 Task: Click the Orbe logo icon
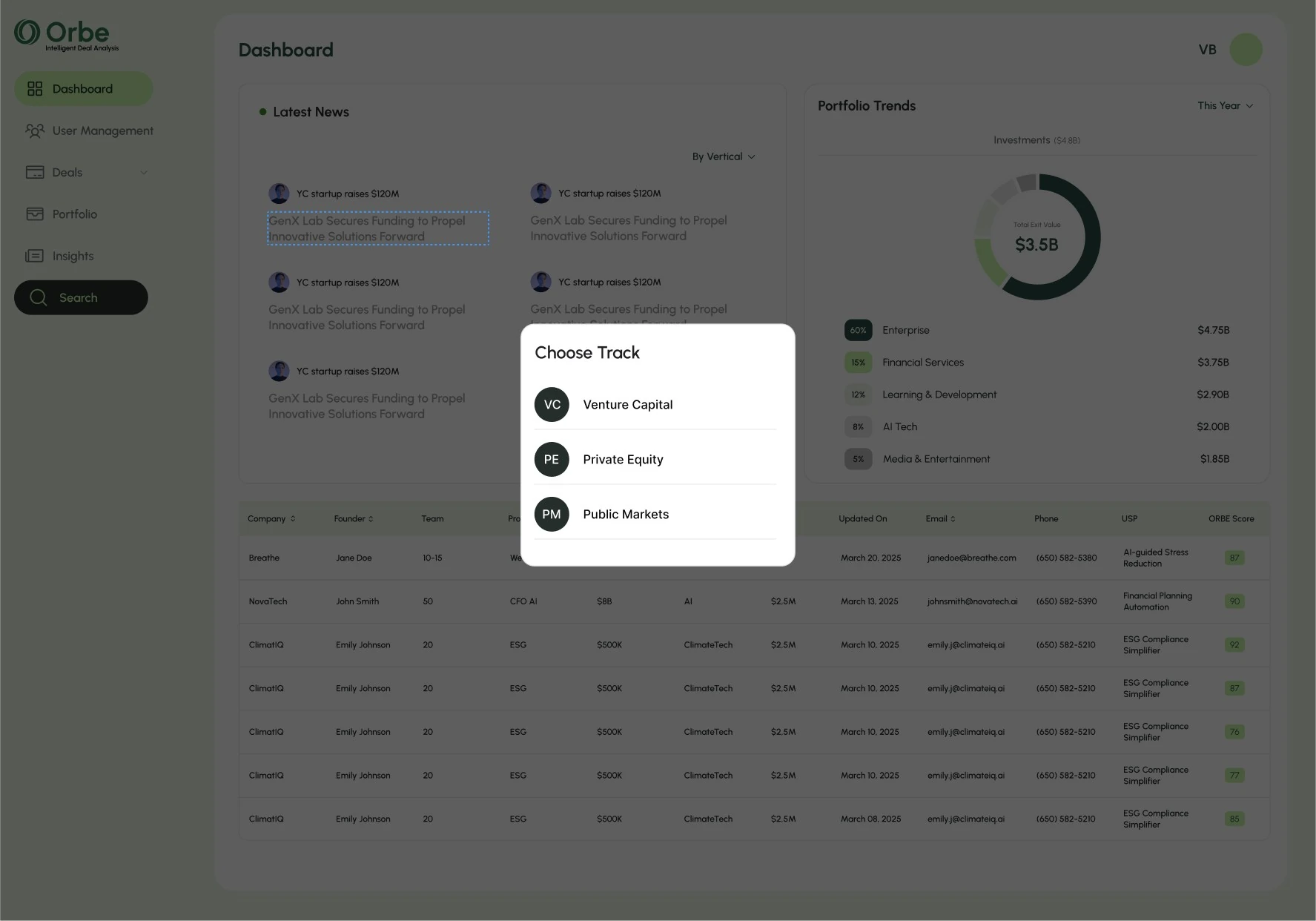click(27, 33)
